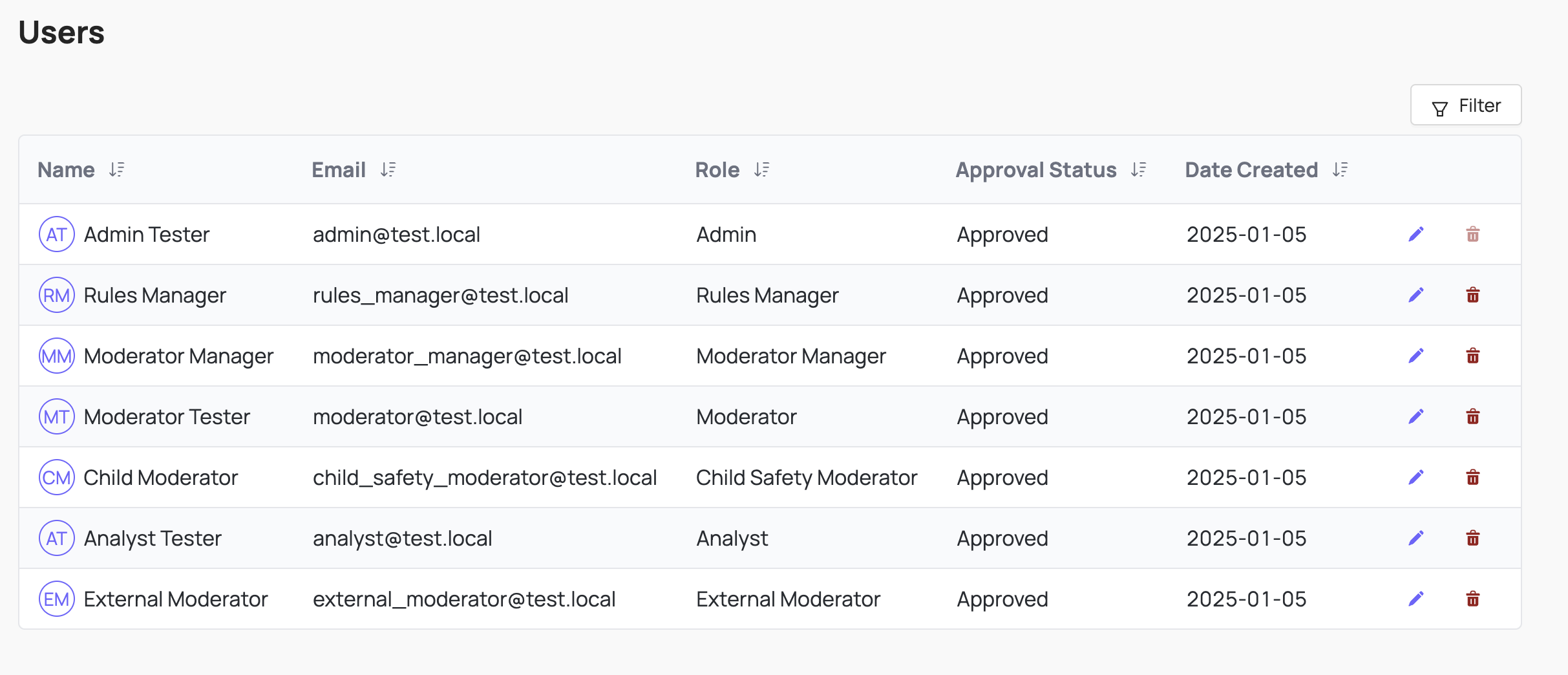Click the Role column sort control
Viewport: 1568px width, 675px height.
[x=763, y=169]
